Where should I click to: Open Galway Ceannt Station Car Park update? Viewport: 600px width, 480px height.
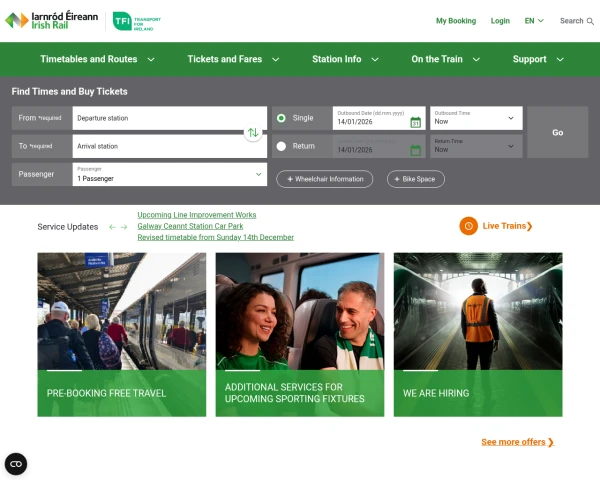coord(190,226)
